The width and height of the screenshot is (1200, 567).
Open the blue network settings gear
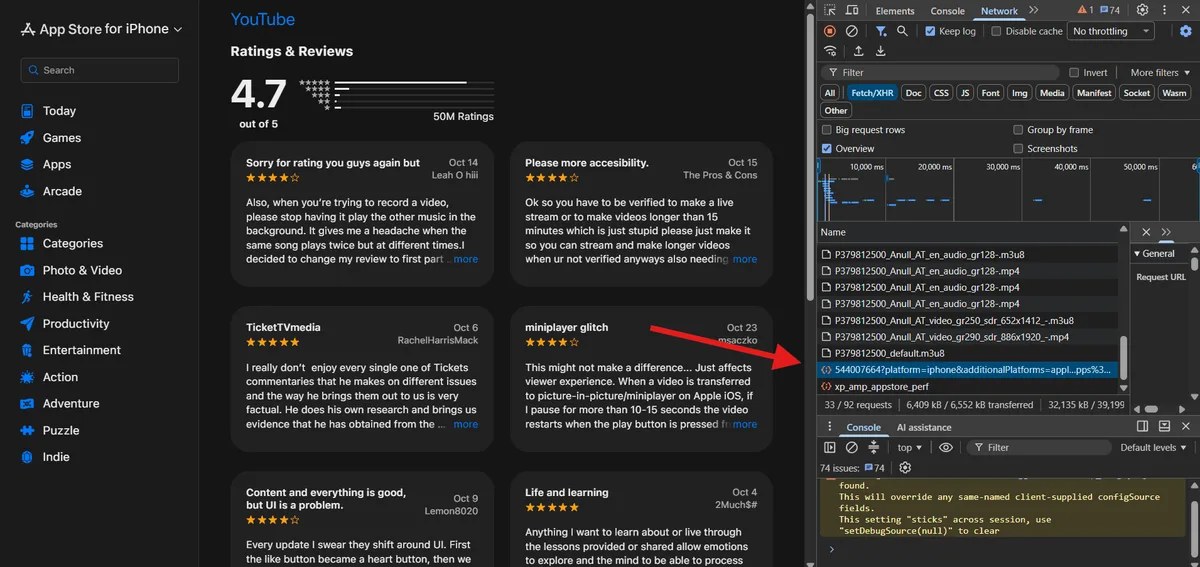[1186, 31]
